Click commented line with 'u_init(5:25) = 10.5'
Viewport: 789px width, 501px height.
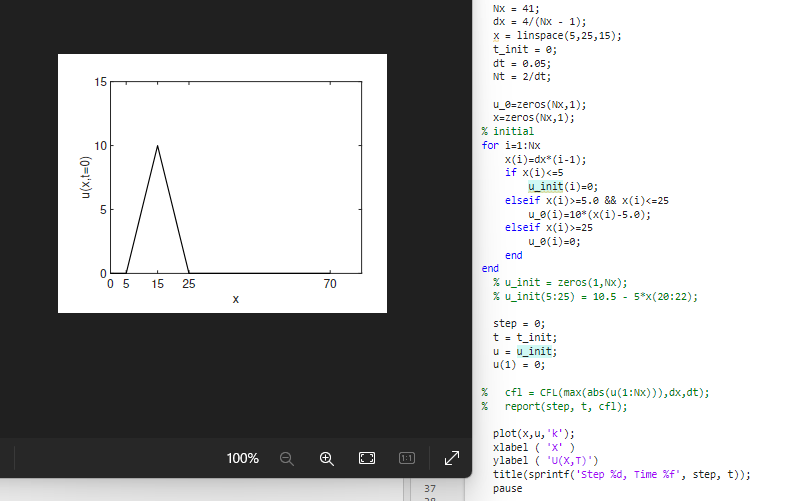(x=595, y=297)
